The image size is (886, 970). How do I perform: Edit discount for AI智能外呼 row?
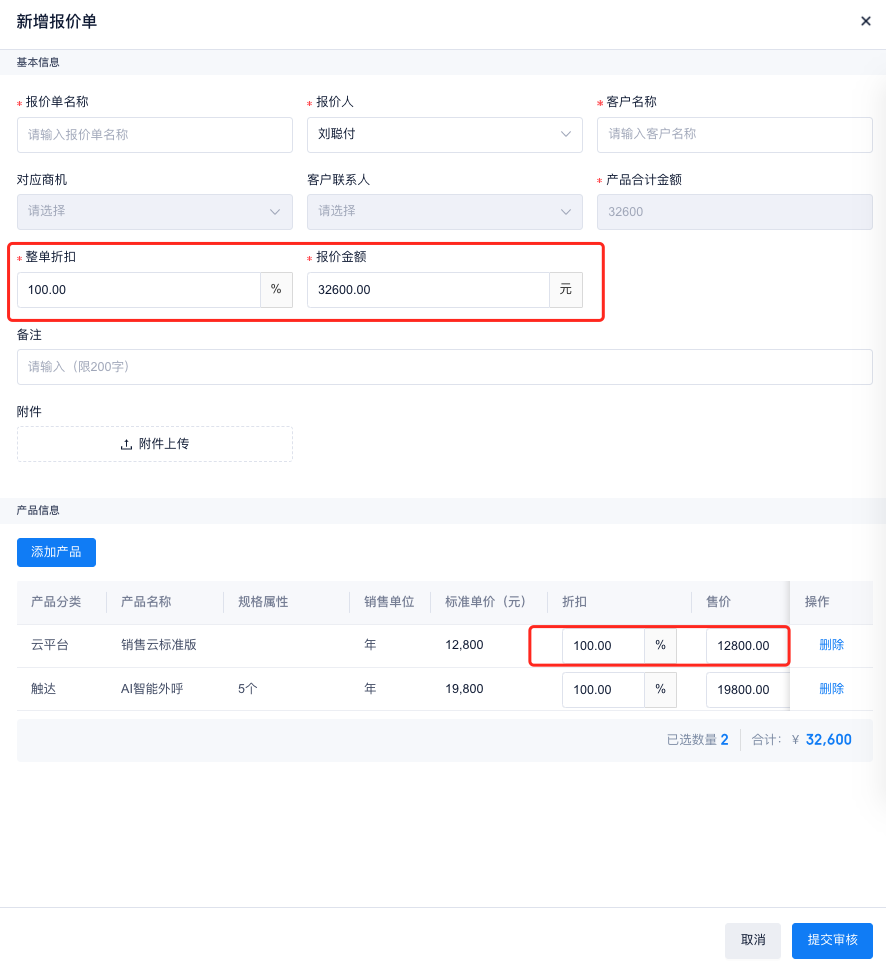point(602,690)
